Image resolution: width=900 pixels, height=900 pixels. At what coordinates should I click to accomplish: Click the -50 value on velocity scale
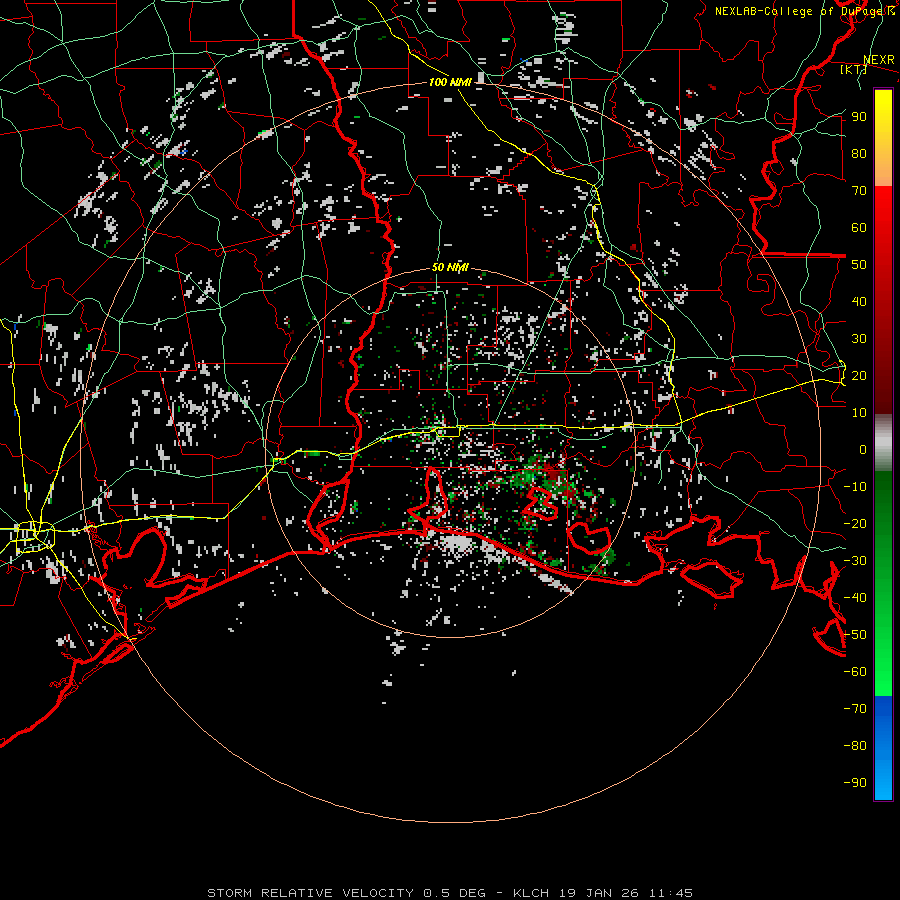(855, 635)
